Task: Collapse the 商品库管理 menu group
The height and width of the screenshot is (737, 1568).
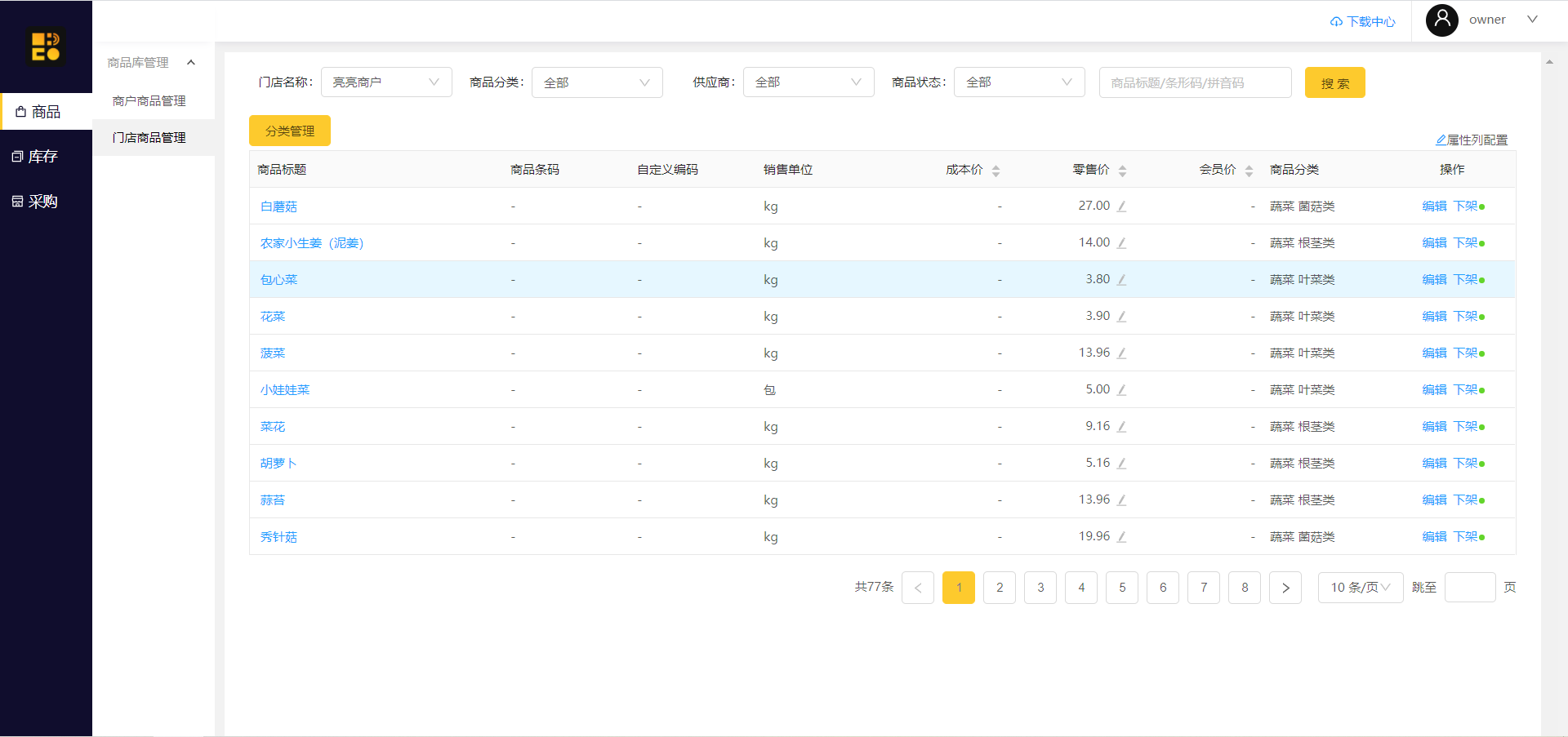Action: [153, 63]
